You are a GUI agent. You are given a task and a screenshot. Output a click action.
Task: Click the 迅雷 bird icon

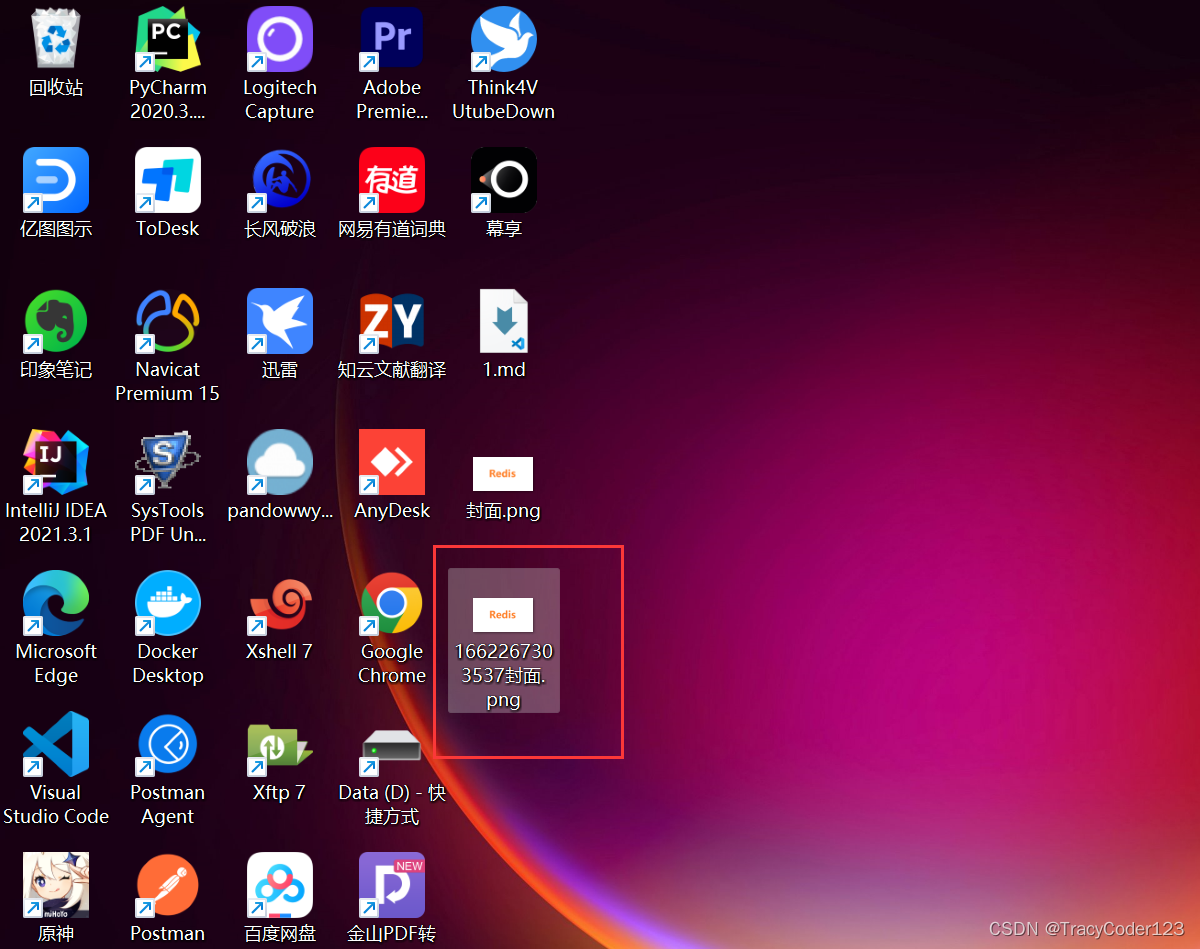coord(280,322)
